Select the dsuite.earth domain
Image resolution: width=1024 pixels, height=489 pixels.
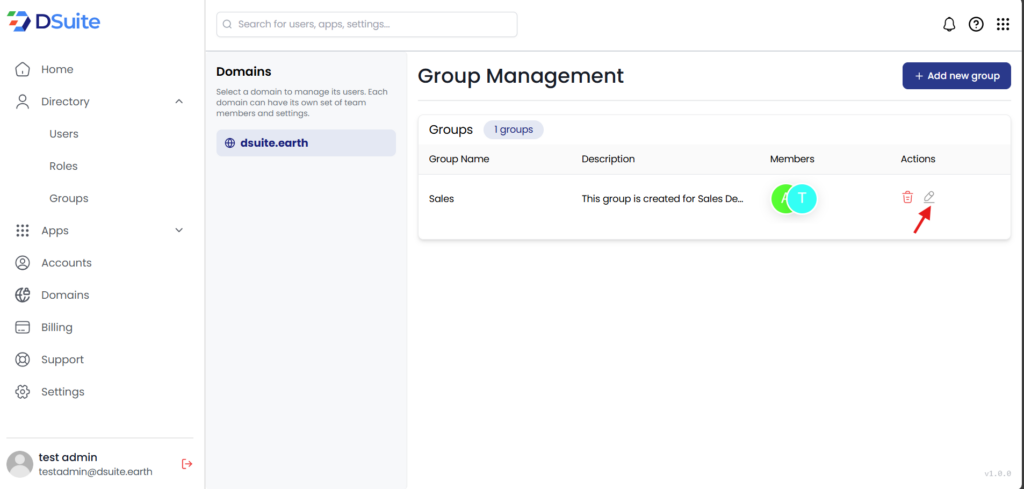click(x=305, y=143)
